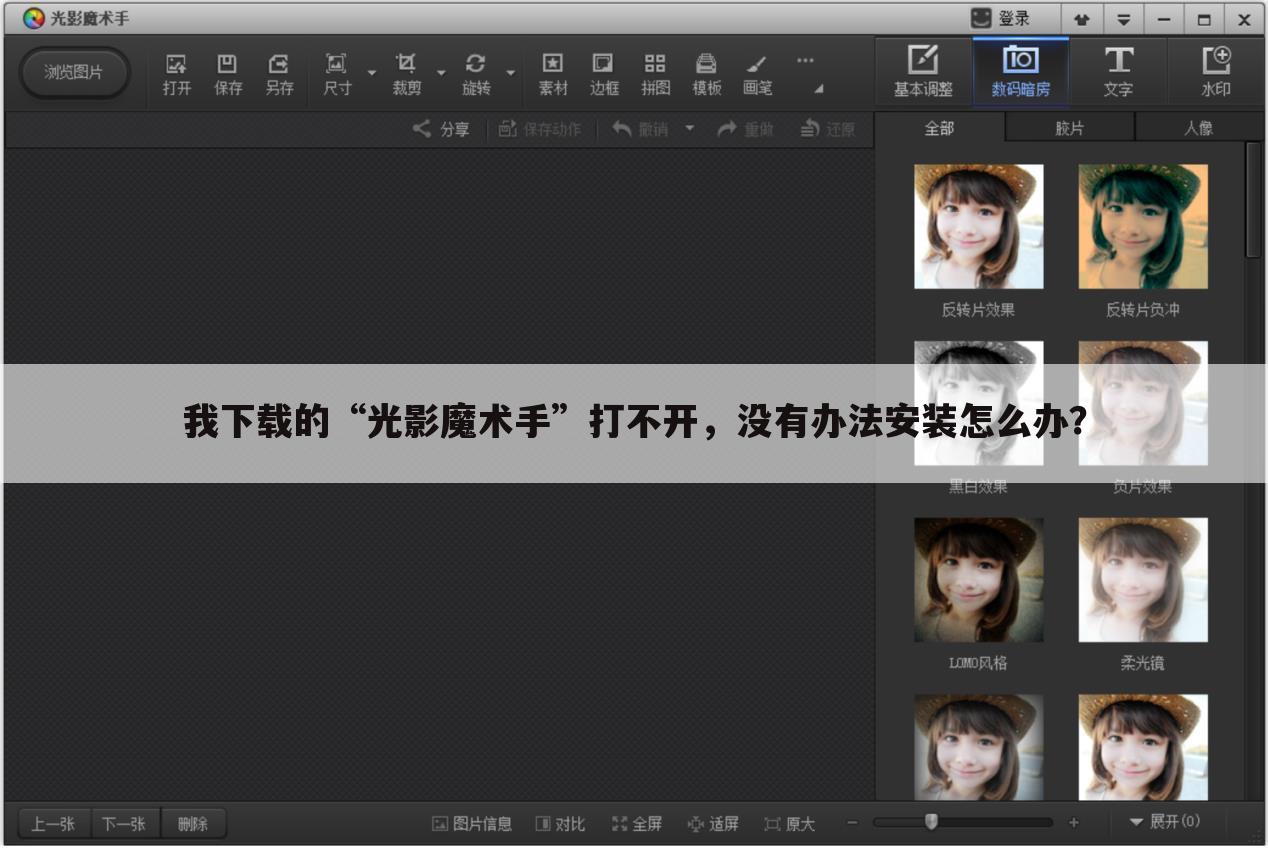Zoom in with the plus button
This screenshot has height=848, width=1268.
[x=1074, y=823]
